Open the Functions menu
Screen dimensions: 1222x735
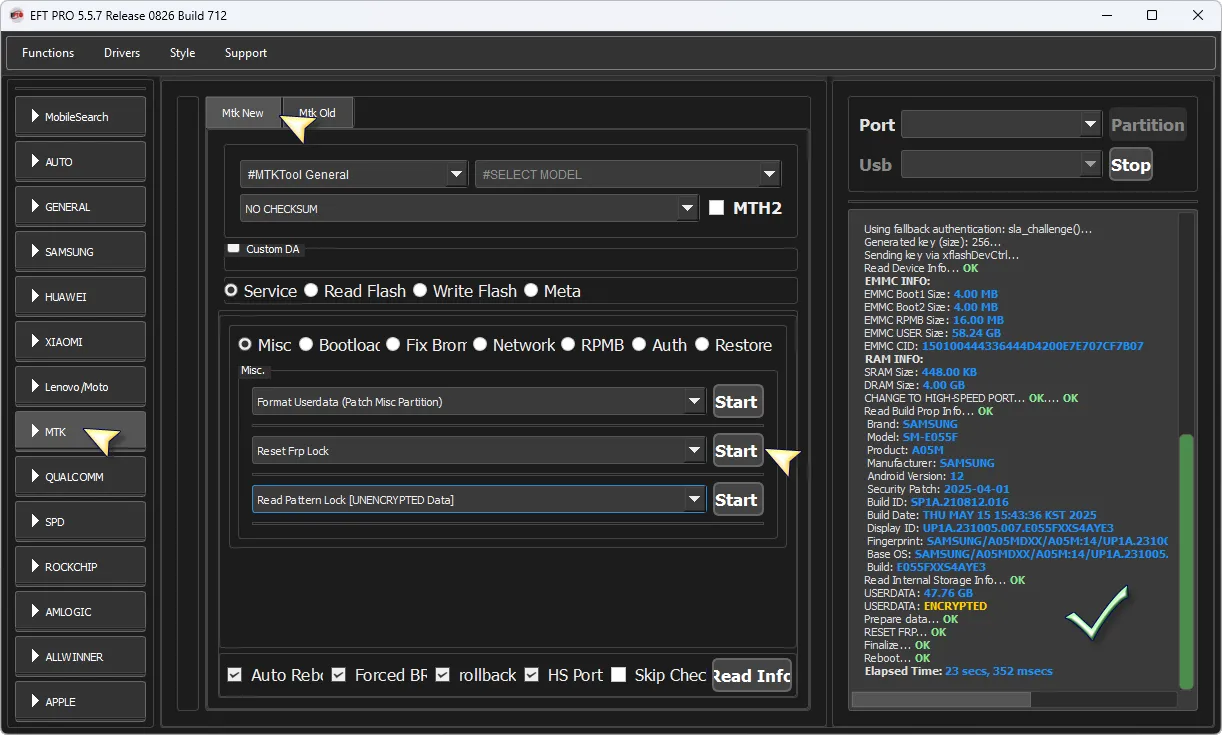click(48, 53)
